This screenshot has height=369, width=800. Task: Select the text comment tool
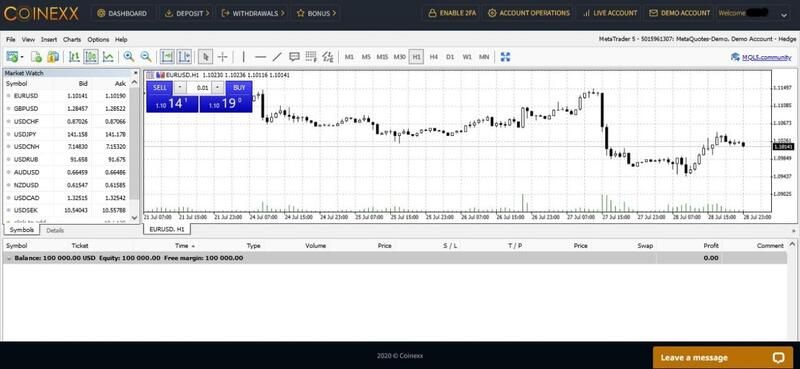coord(294,57)
